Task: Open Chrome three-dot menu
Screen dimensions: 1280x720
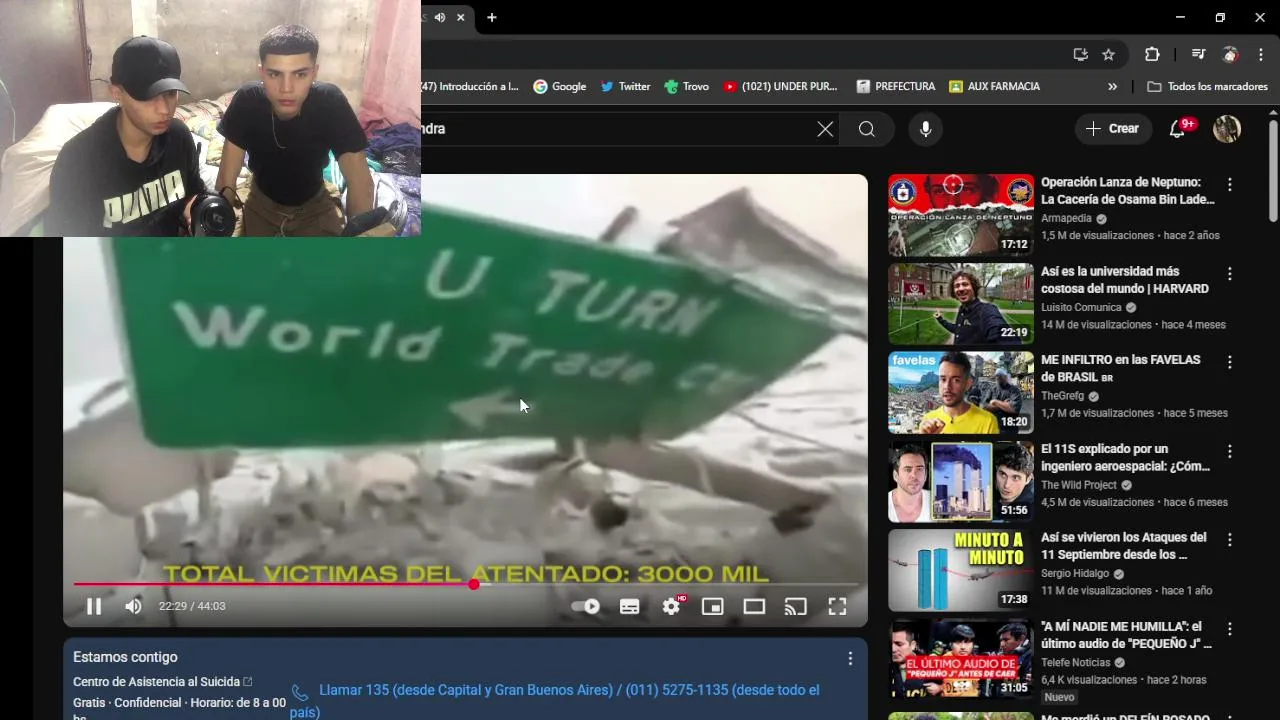Action: point(1260,54)
